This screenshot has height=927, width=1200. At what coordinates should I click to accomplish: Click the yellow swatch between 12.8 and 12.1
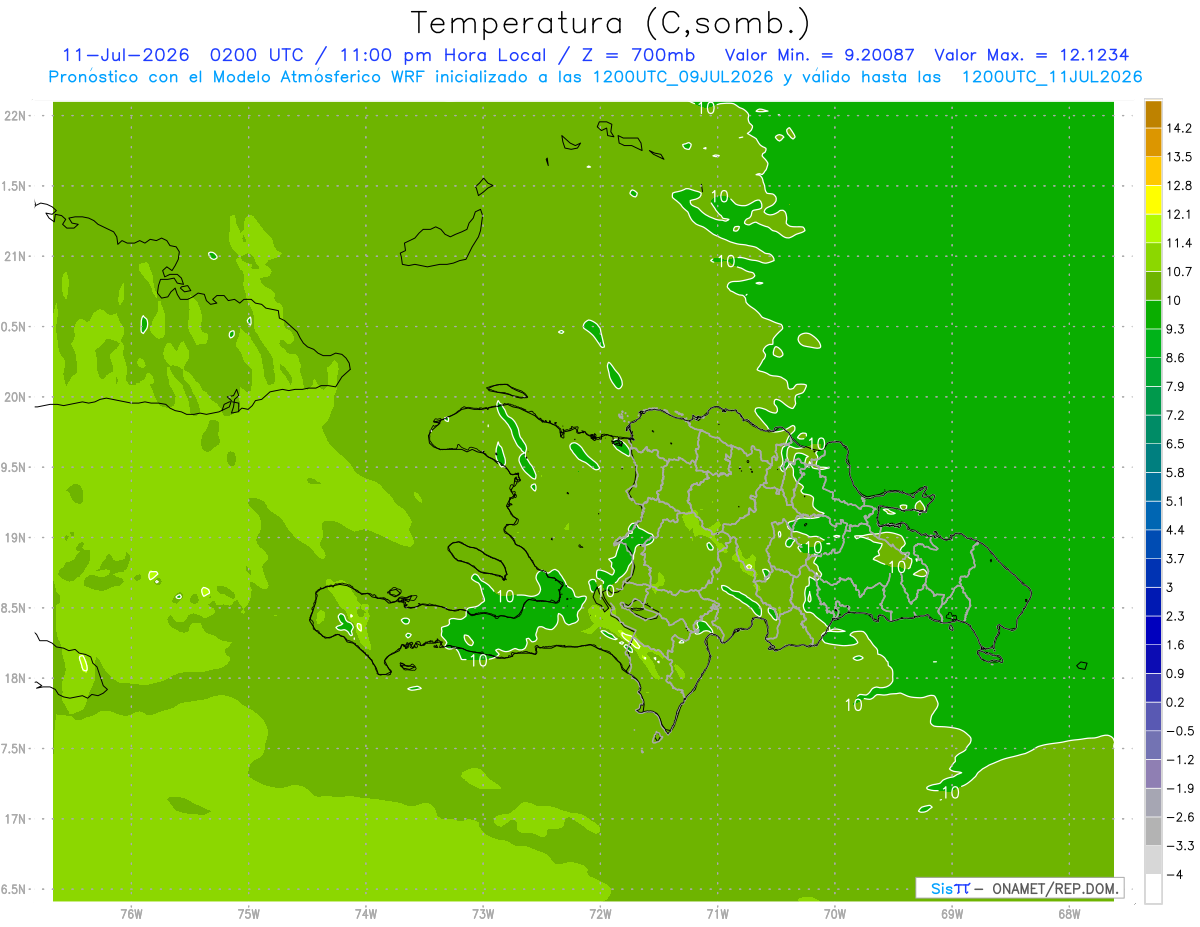pos(1153,200)
